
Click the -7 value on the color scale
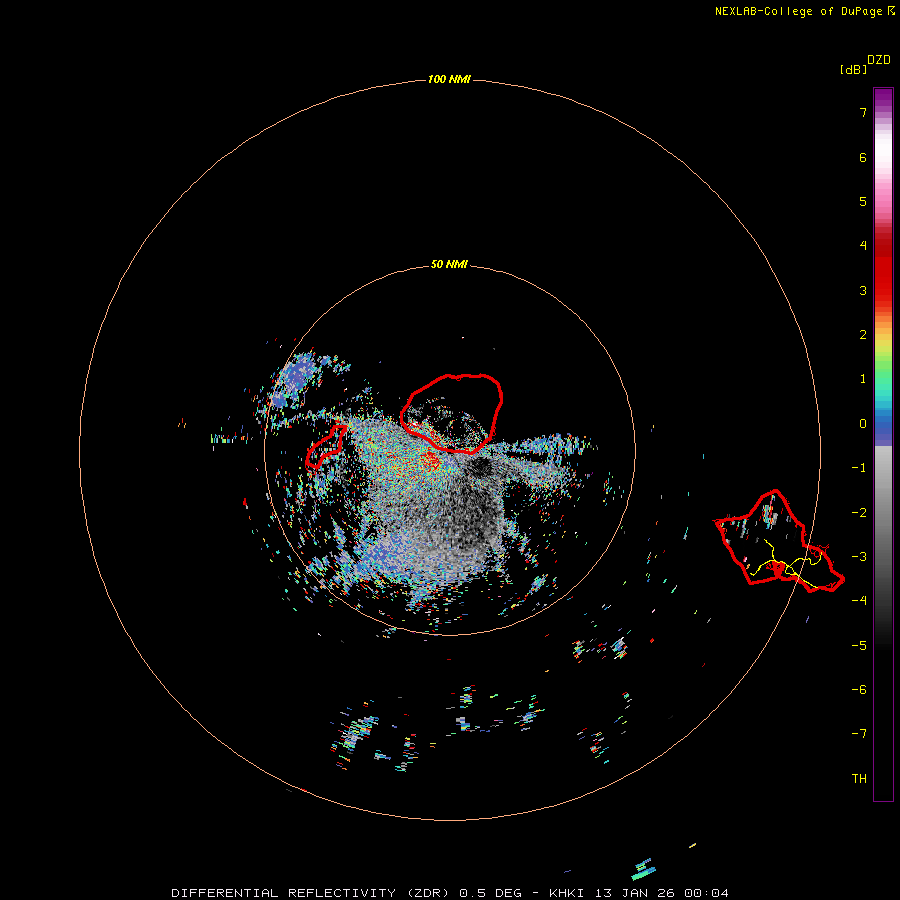tap(859, 734)
